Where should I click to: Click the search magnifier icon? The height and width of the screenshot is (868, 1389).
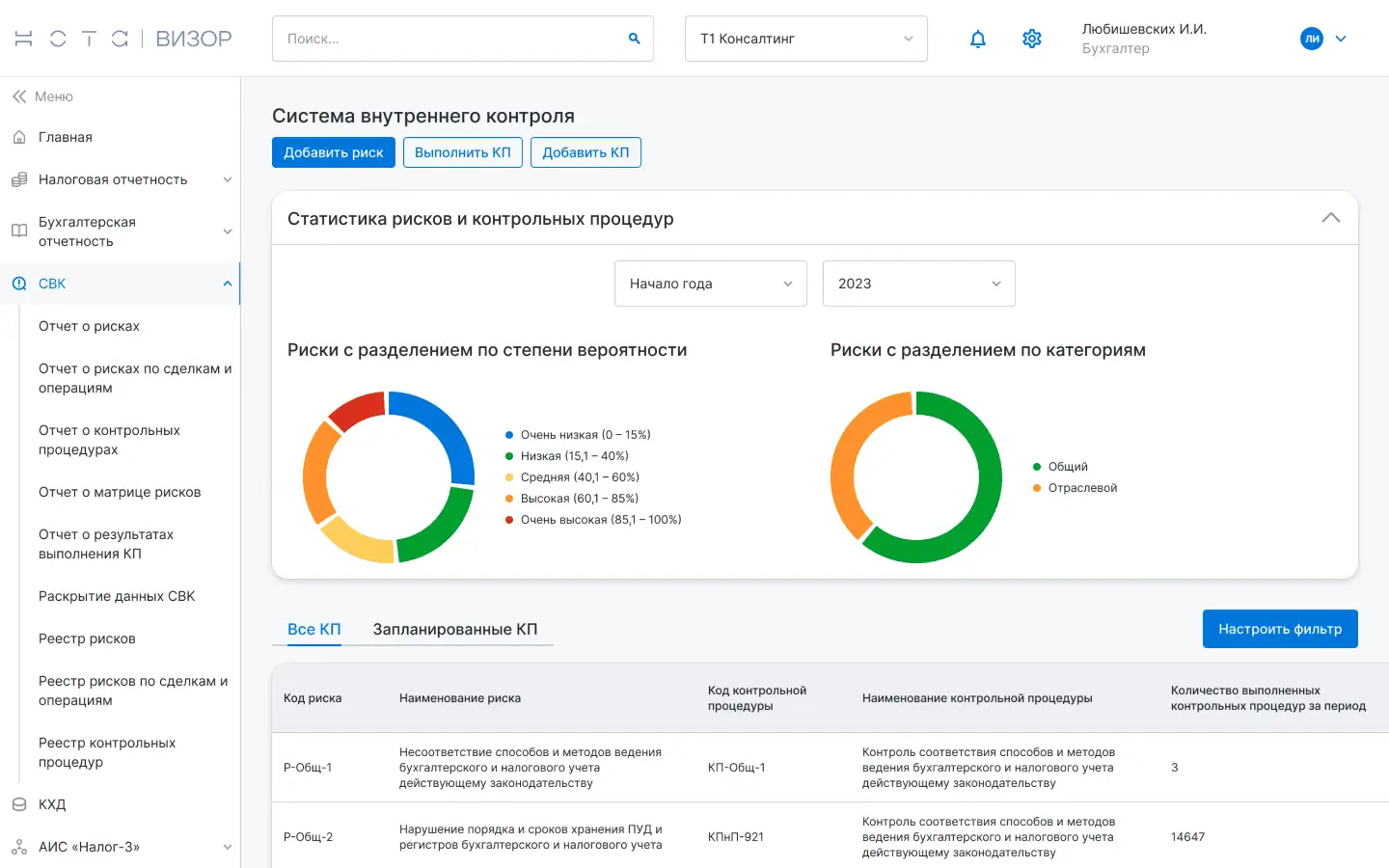pos(635,39)
